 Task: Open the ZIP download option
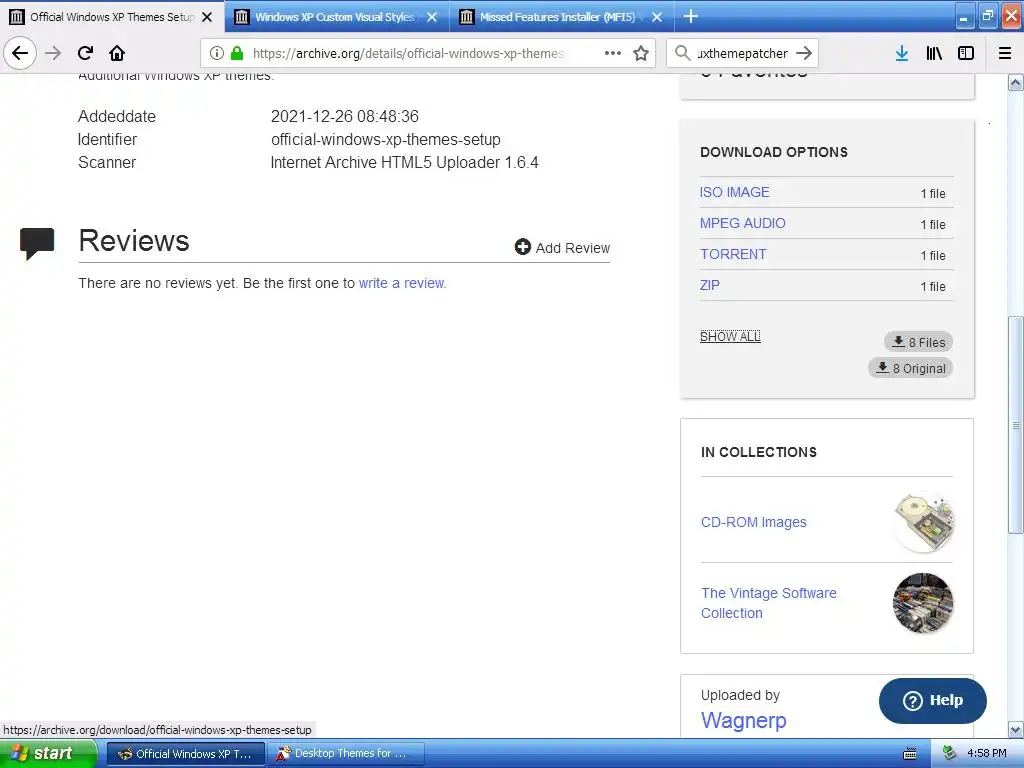click(710, 285)
